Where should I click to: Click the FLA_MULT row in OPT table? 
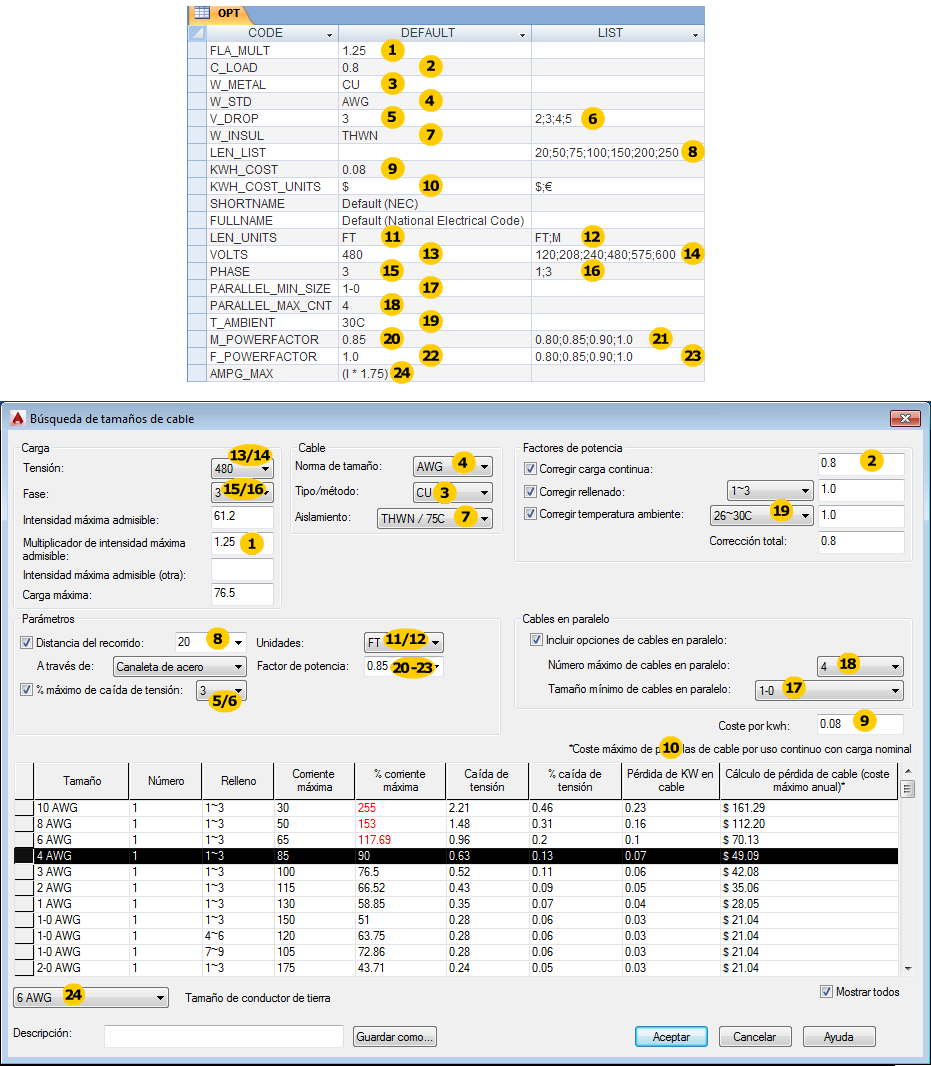pos(446,50)
